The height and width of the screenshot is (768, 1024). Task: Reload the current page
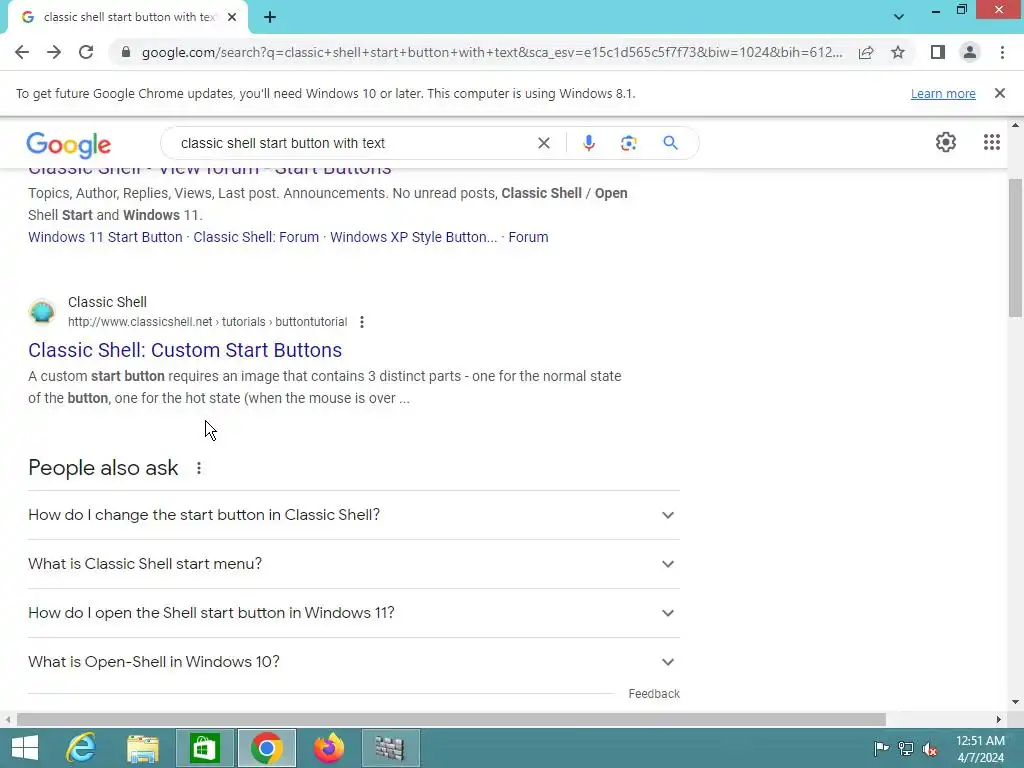tap(86, 52)
